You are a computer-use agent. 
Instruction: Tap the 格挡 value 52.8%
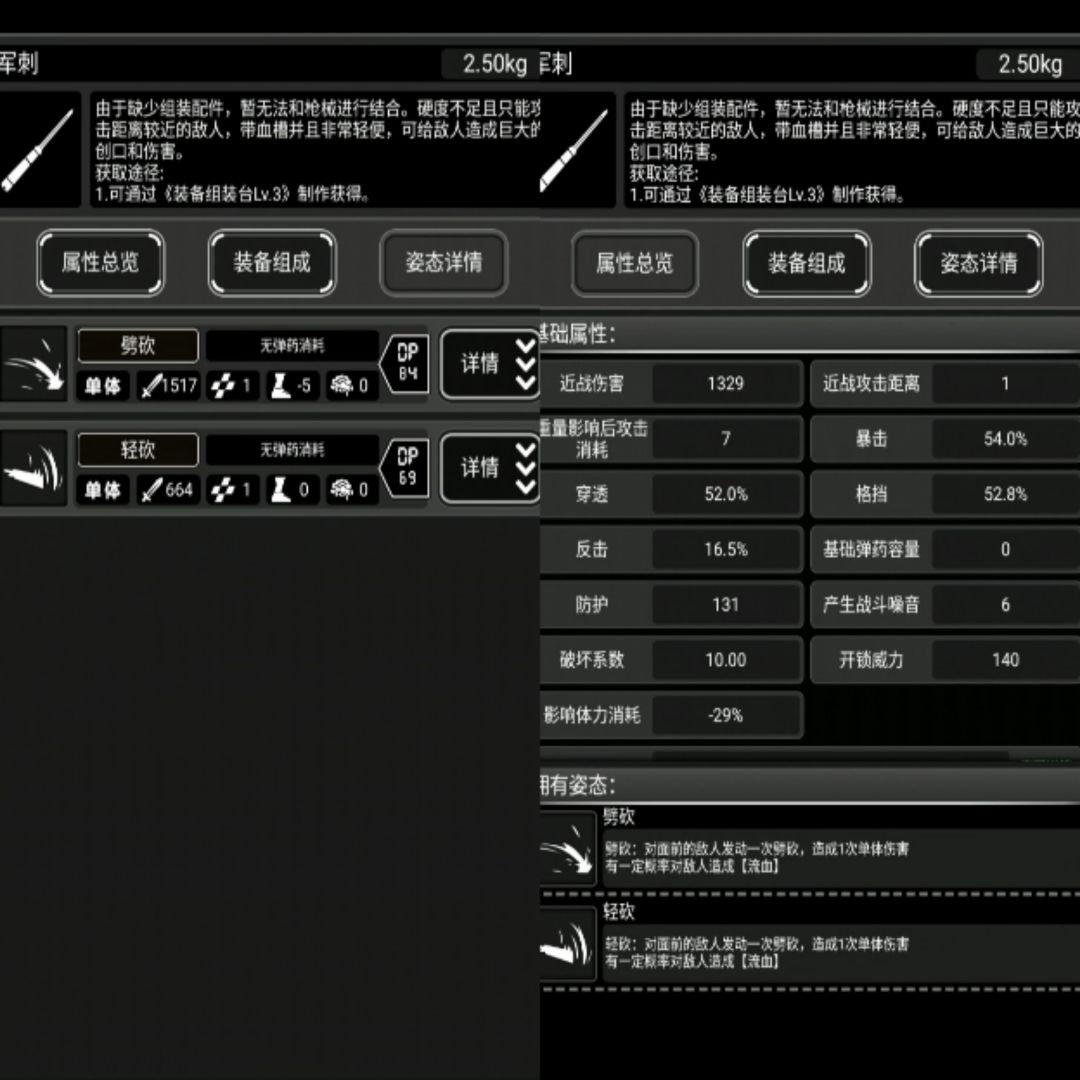click(x=1005, y=494)
